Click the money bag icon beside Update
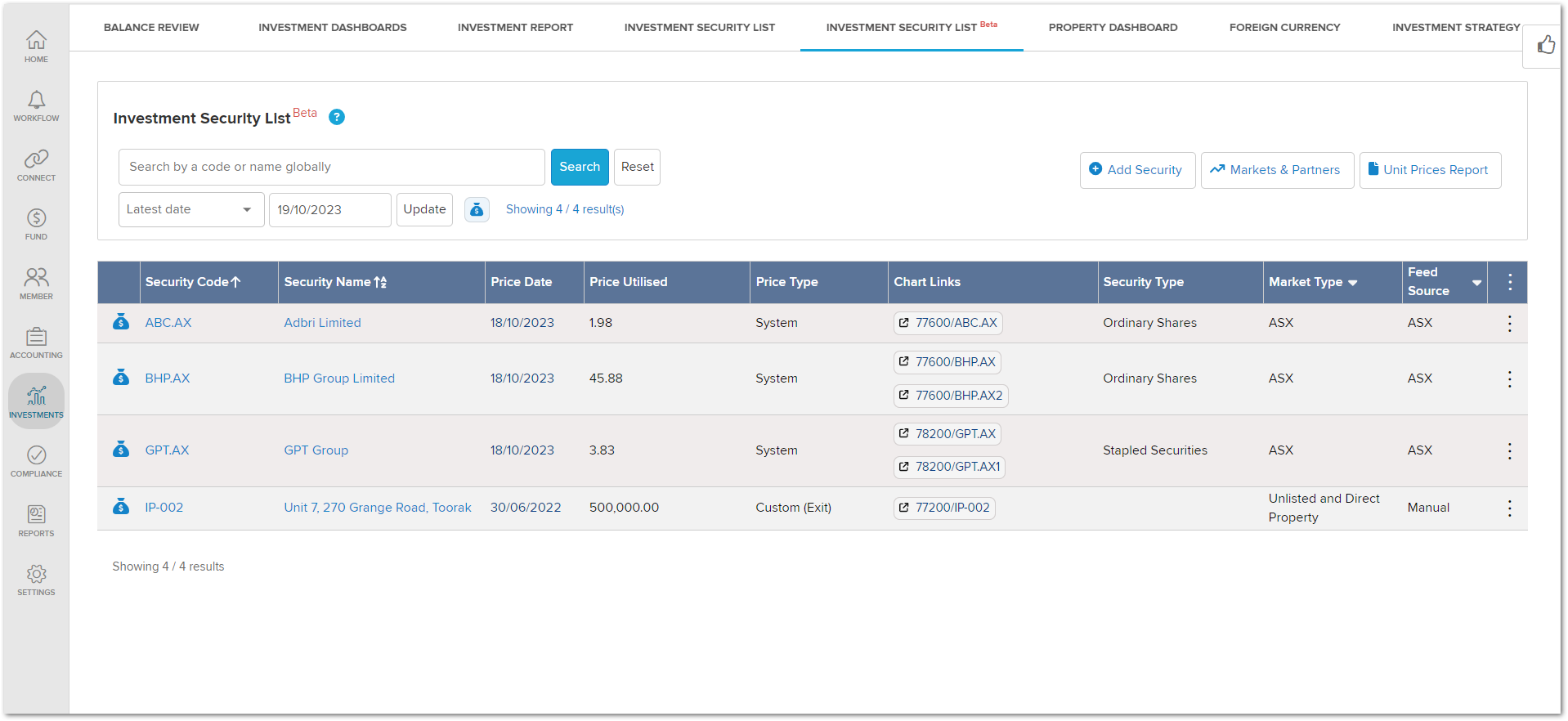 pos(477,210)
